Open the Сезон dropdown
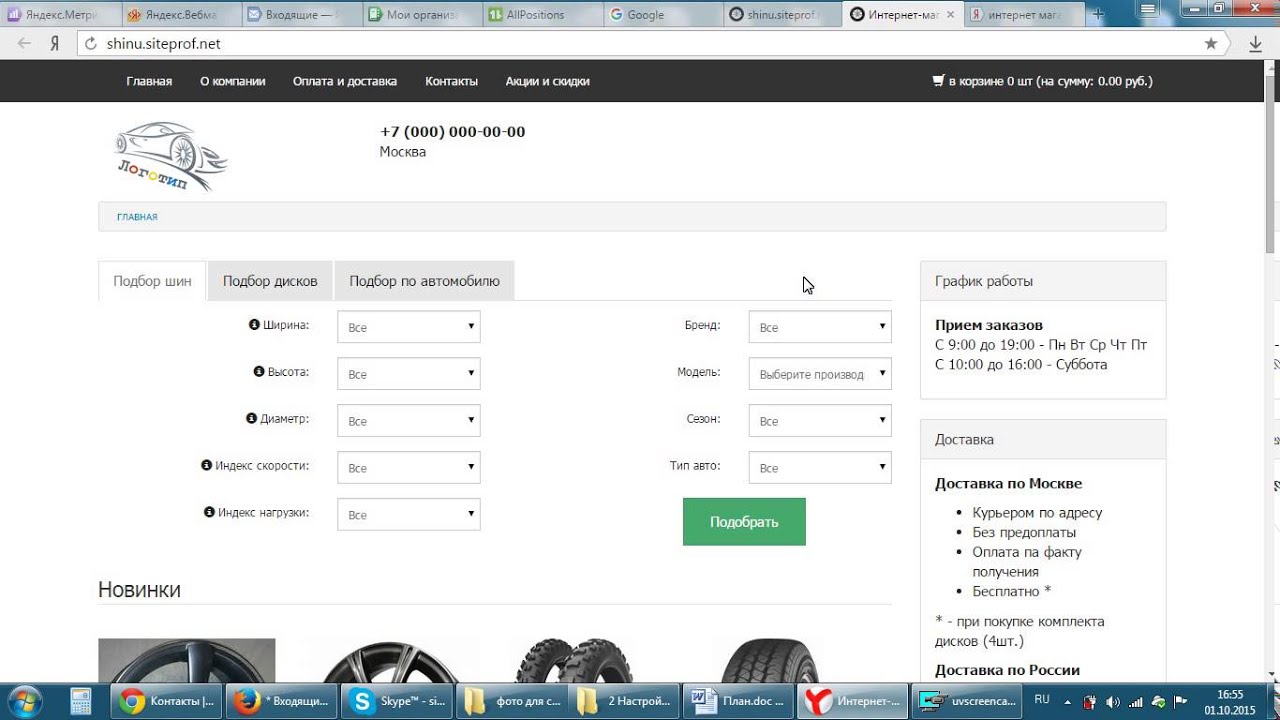 click(x=820, y=421)
